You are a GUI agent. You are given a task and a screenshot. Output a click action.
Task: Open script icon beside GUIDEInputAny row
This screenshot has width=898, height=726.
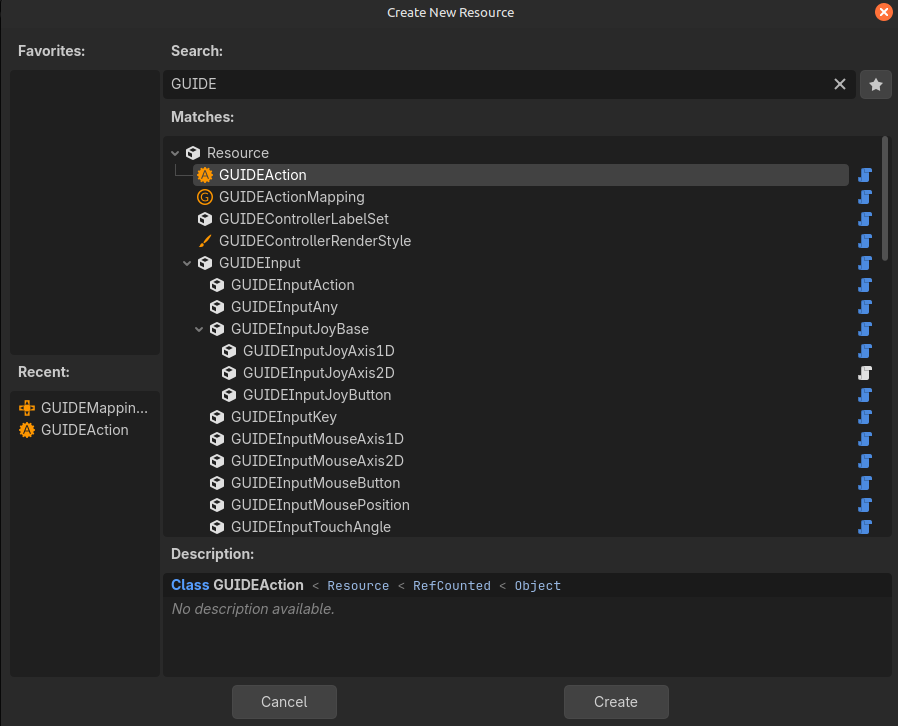865,307
